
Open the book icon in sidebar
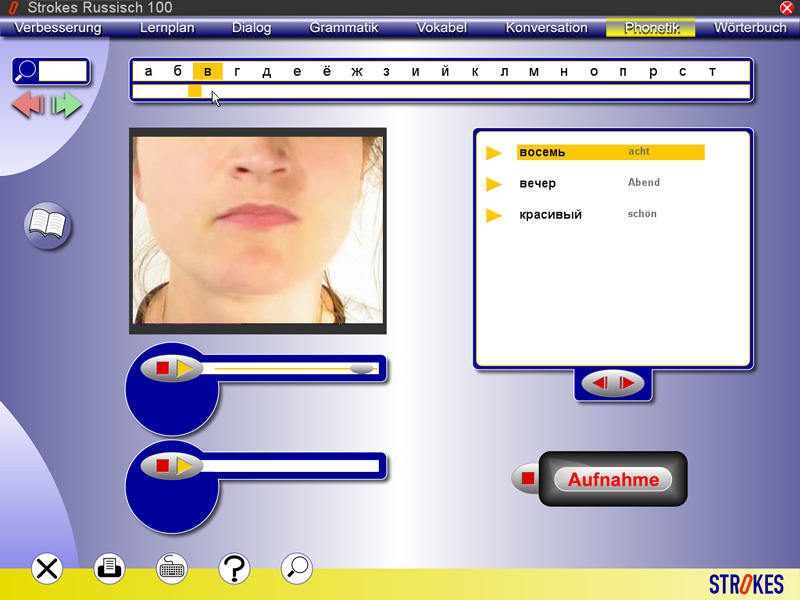coord(47,225)
